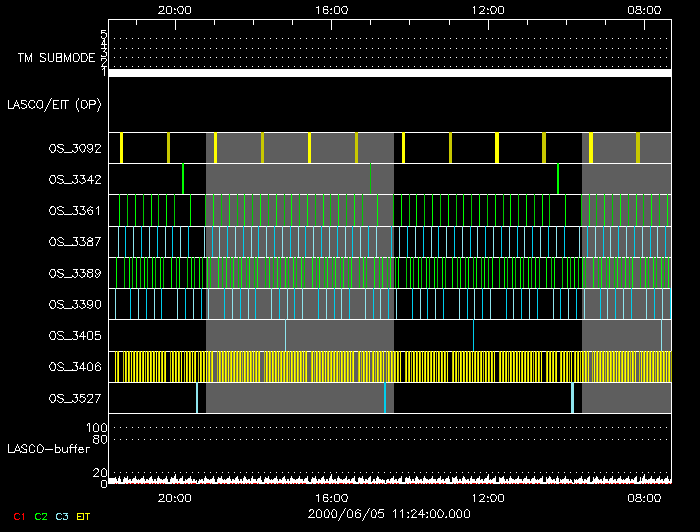Click the OS_3361 row label

tap(75, 211)
